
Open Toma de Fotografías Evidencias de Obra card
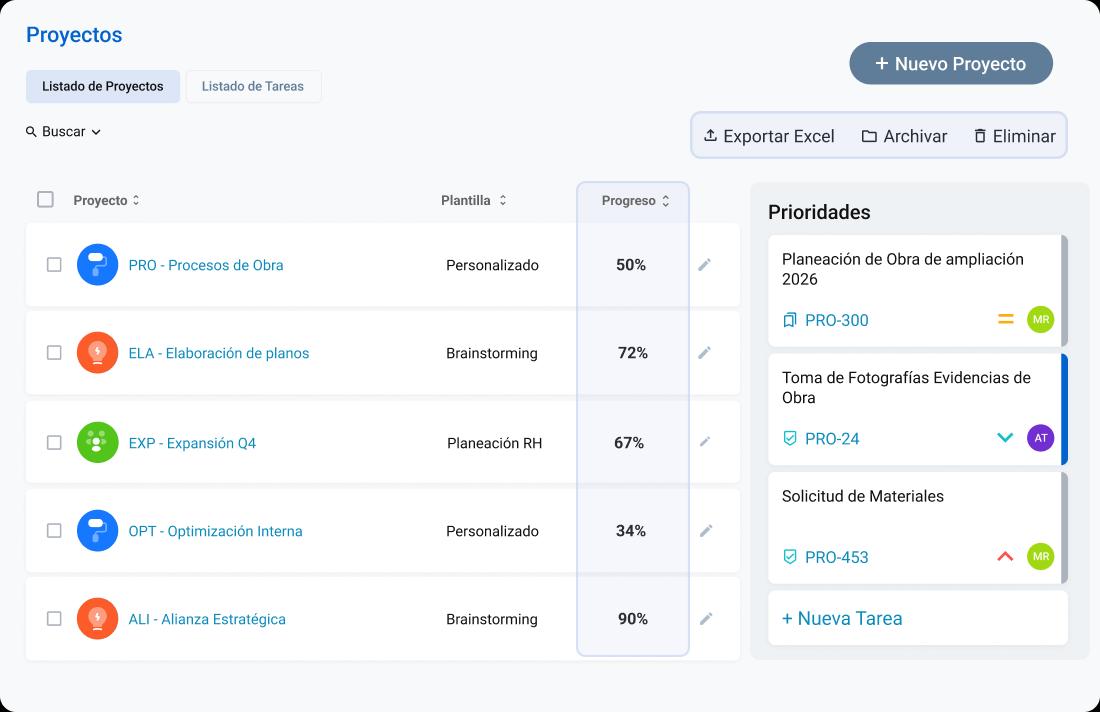click(x=918, y=409)
